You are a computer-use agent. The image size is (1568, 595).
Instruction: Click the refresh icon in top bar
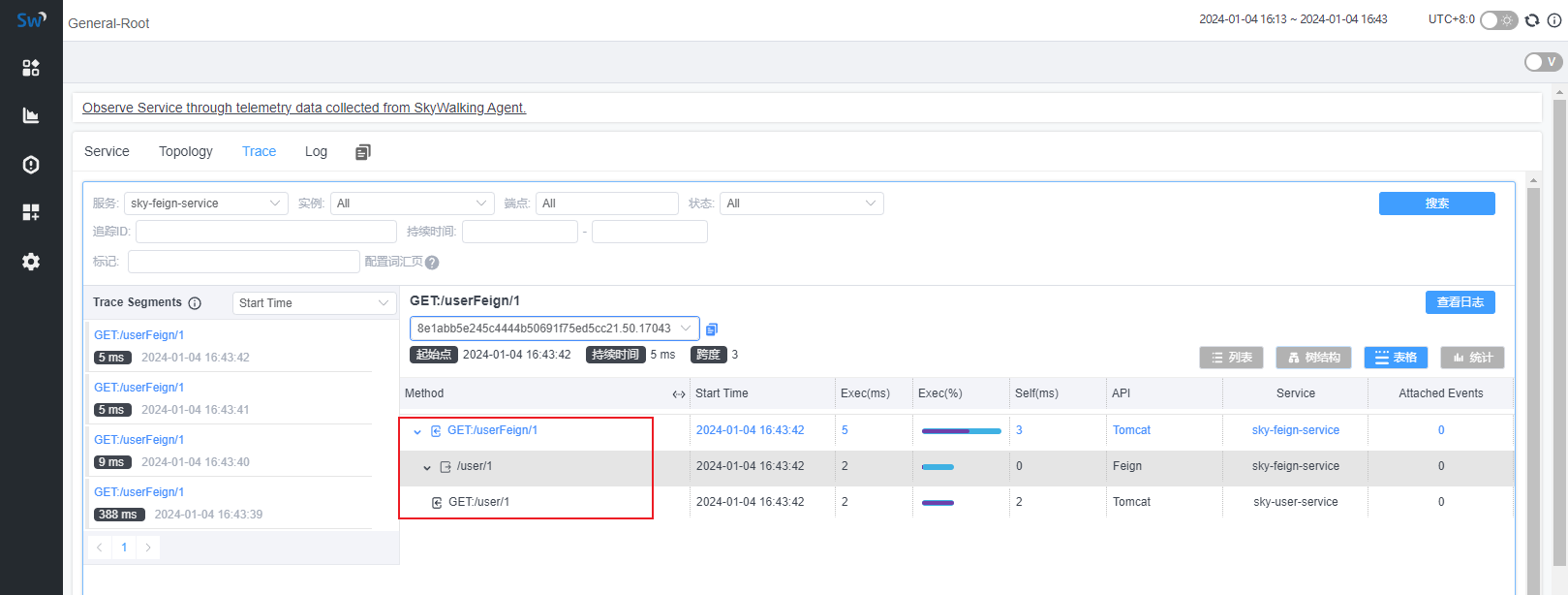[1532, 20]
